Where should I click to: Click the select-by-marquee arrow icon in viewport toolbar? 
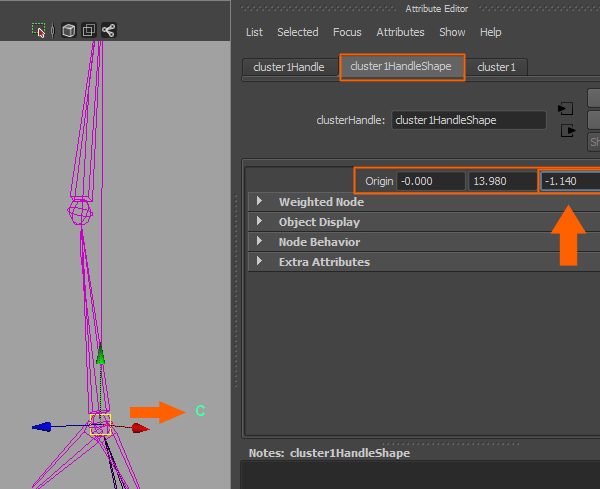(39, 30)
